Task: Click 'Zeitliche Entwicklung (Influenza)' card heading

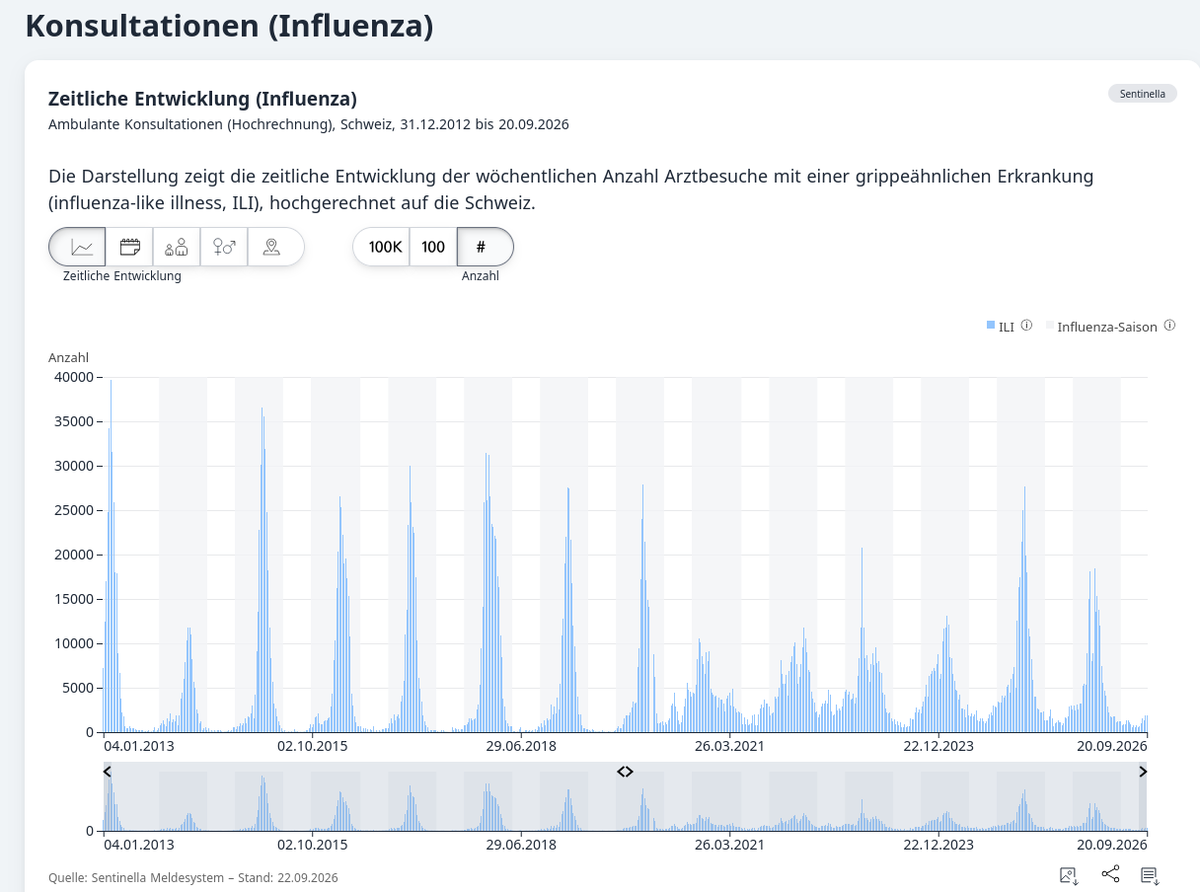Action: pos(203,98)
